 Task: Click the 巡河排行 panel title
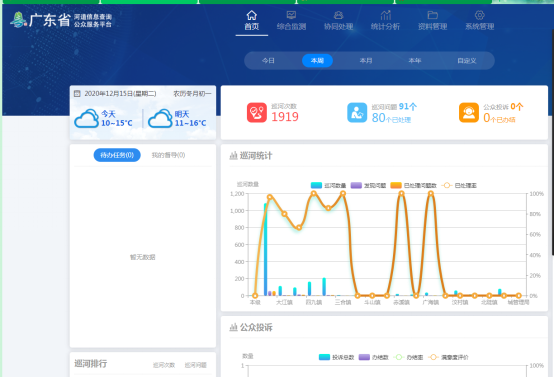coord(90,364)
